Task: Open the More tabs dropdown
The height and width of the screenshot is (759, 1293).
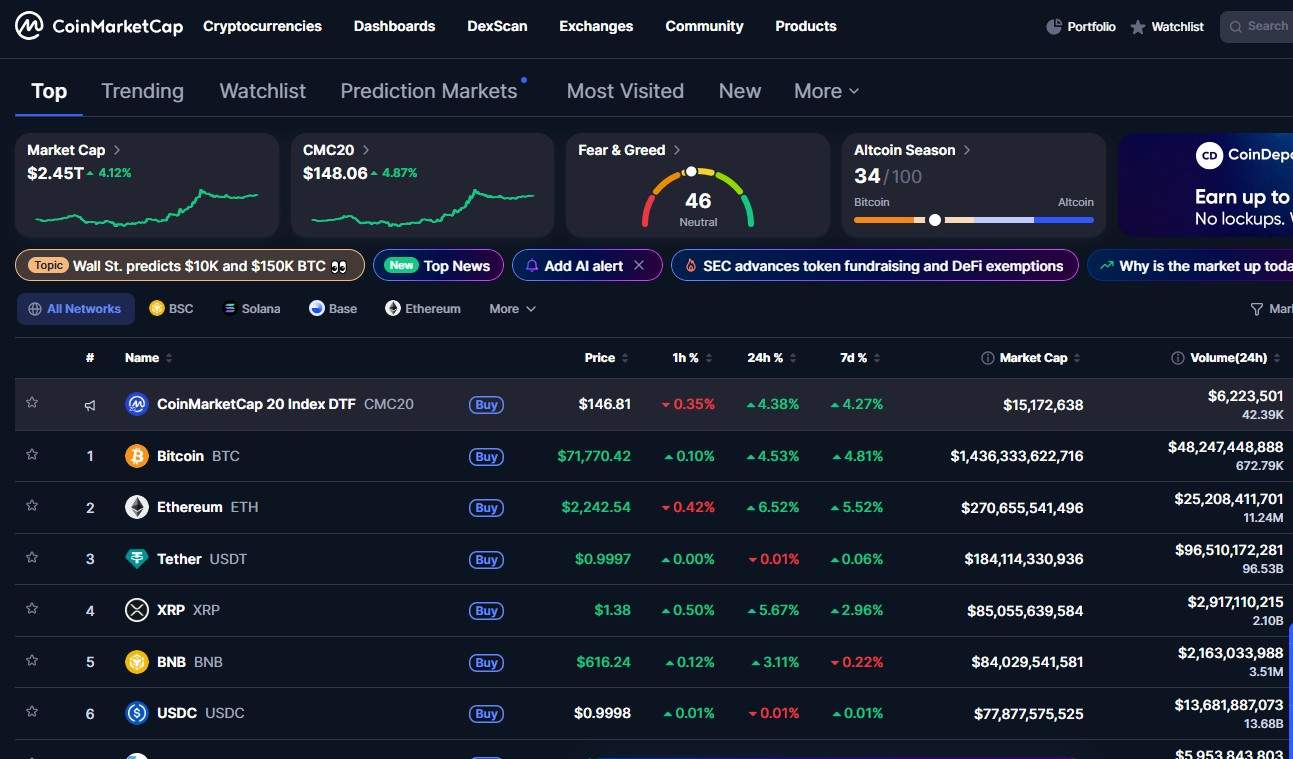Action: click(824, 91)
